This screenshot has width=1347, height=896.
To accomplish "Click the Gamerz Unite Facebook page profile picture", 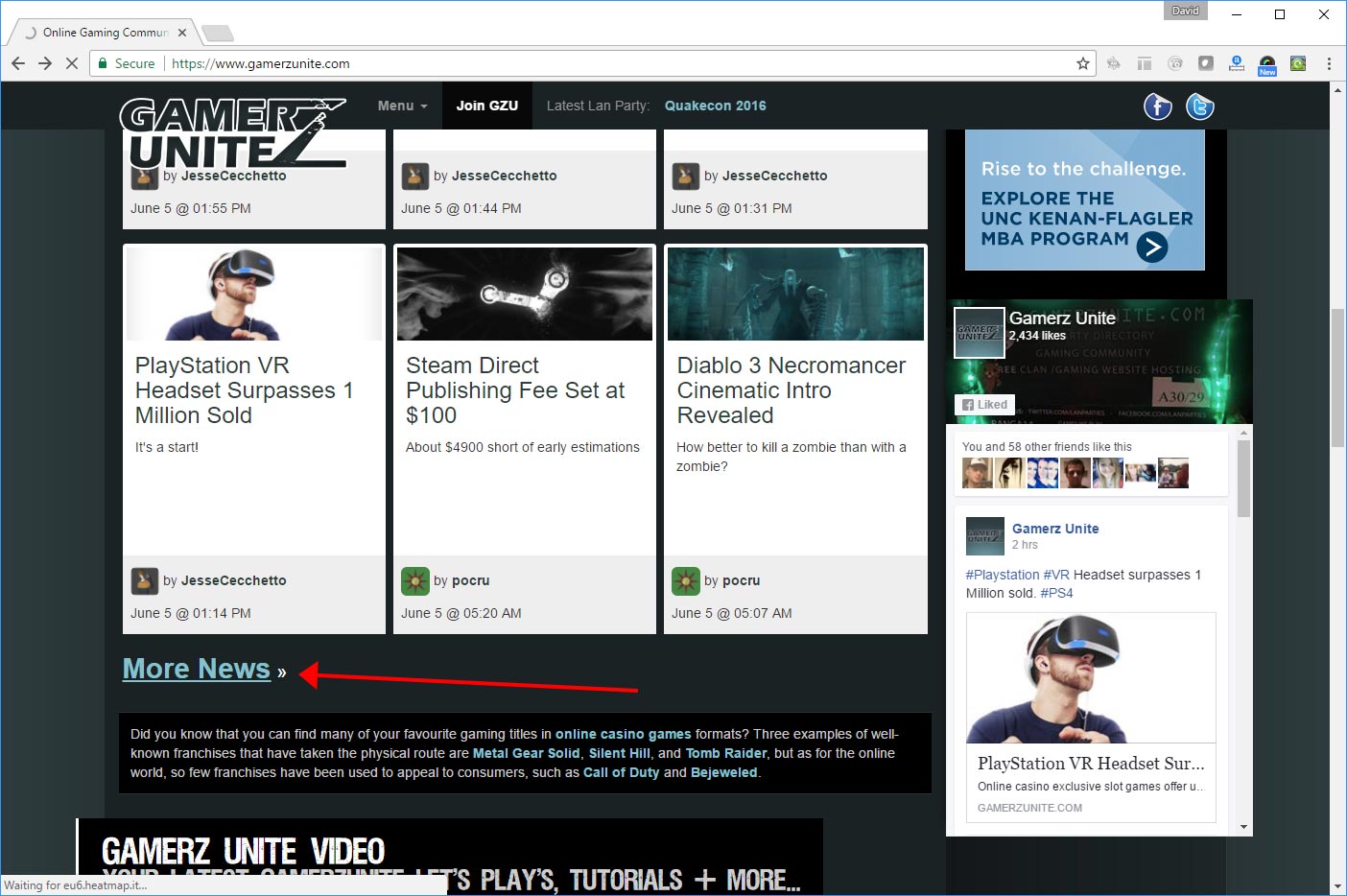I will tap(980, 332).
